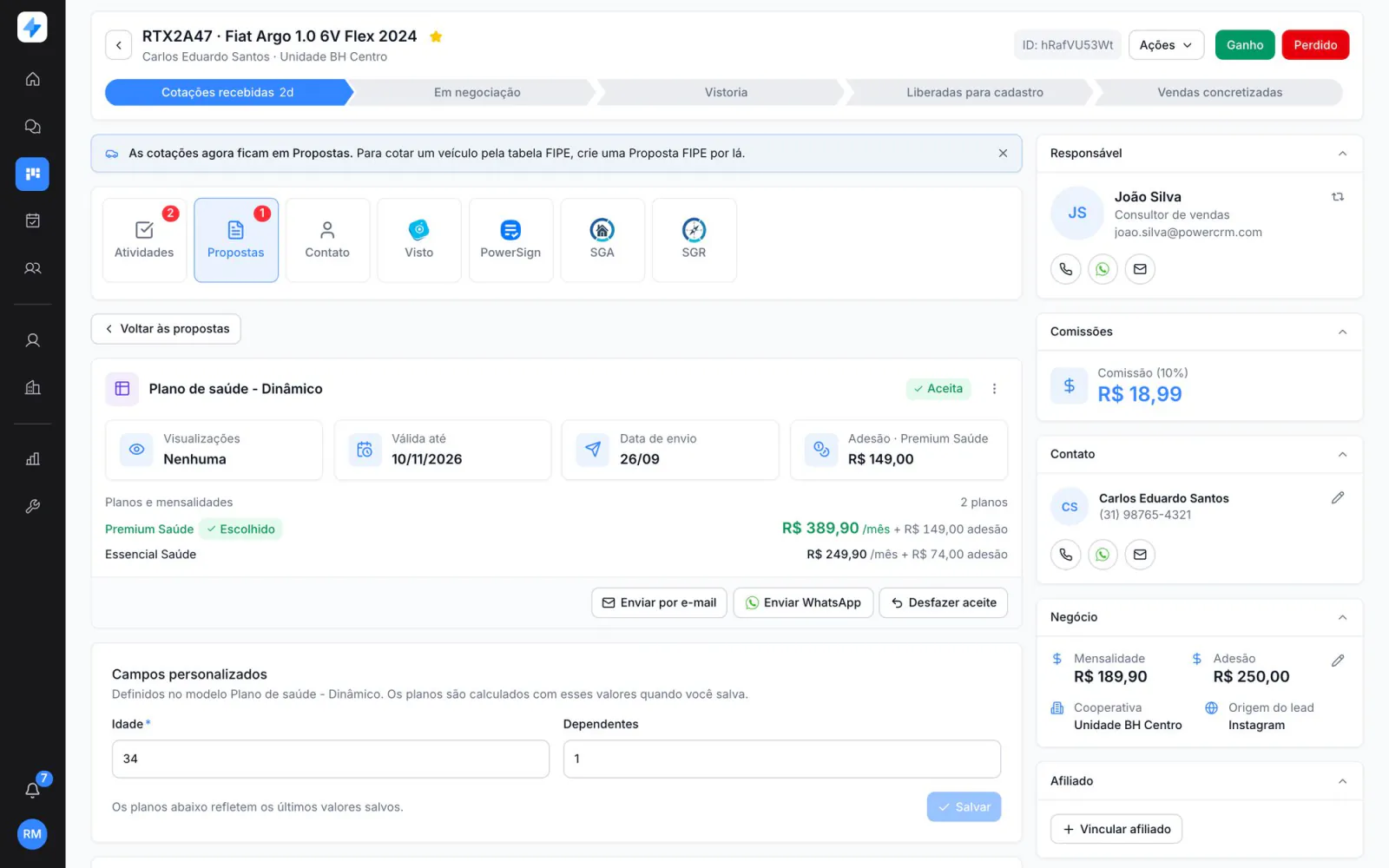Swap responsible consultant João Silva icon
1389x868 pixels.
click(x=1338, y=197)
